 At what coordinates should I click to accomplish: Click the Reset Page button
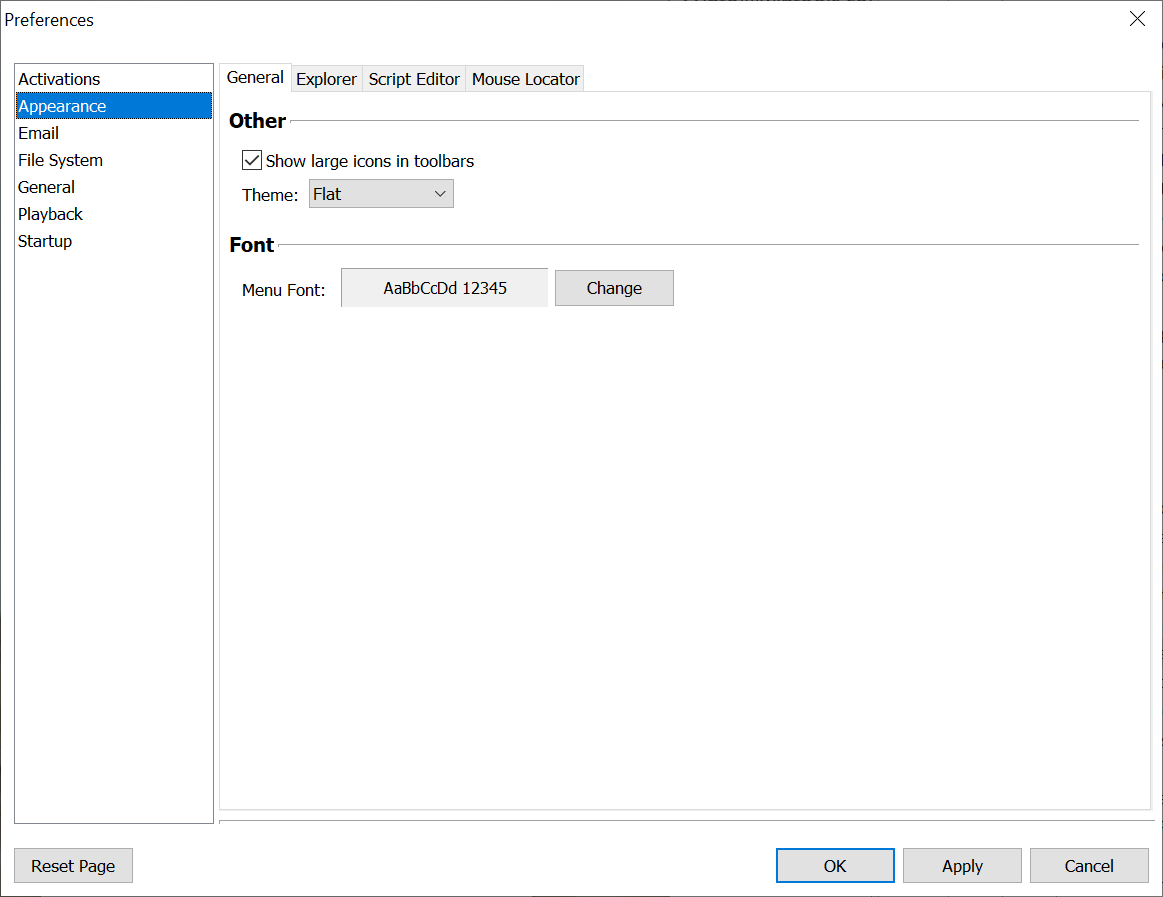pos(73,866)
